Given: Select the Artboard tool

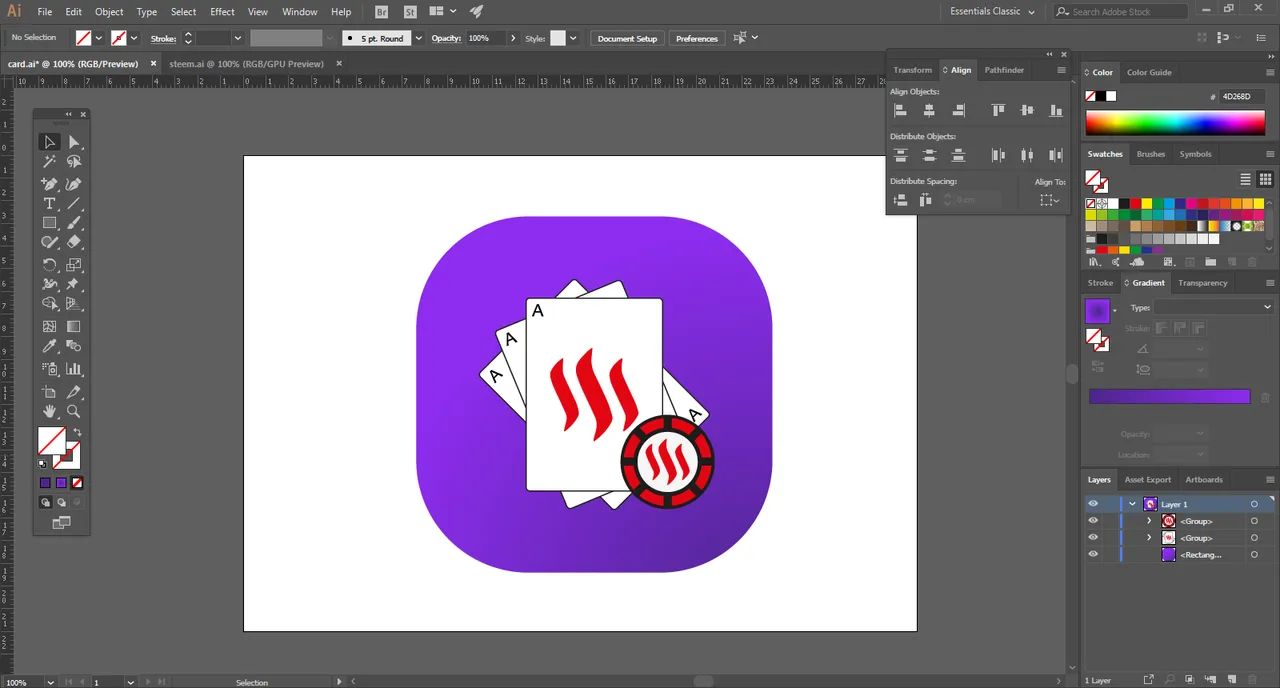Looking at the screenshot, I should 49,392.
